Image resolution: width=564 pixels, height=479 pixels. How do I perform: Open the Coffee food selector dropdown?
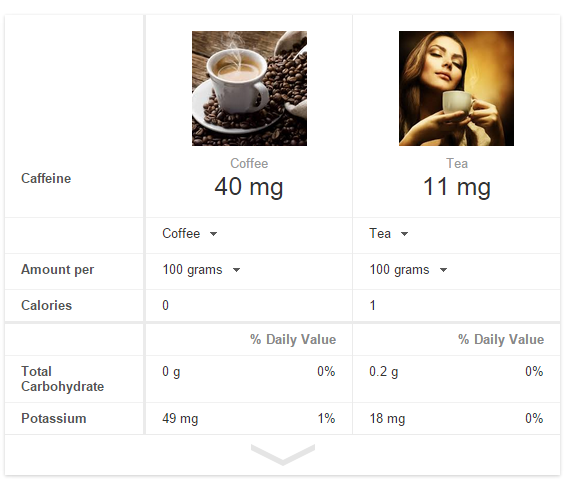pos(190,234)
